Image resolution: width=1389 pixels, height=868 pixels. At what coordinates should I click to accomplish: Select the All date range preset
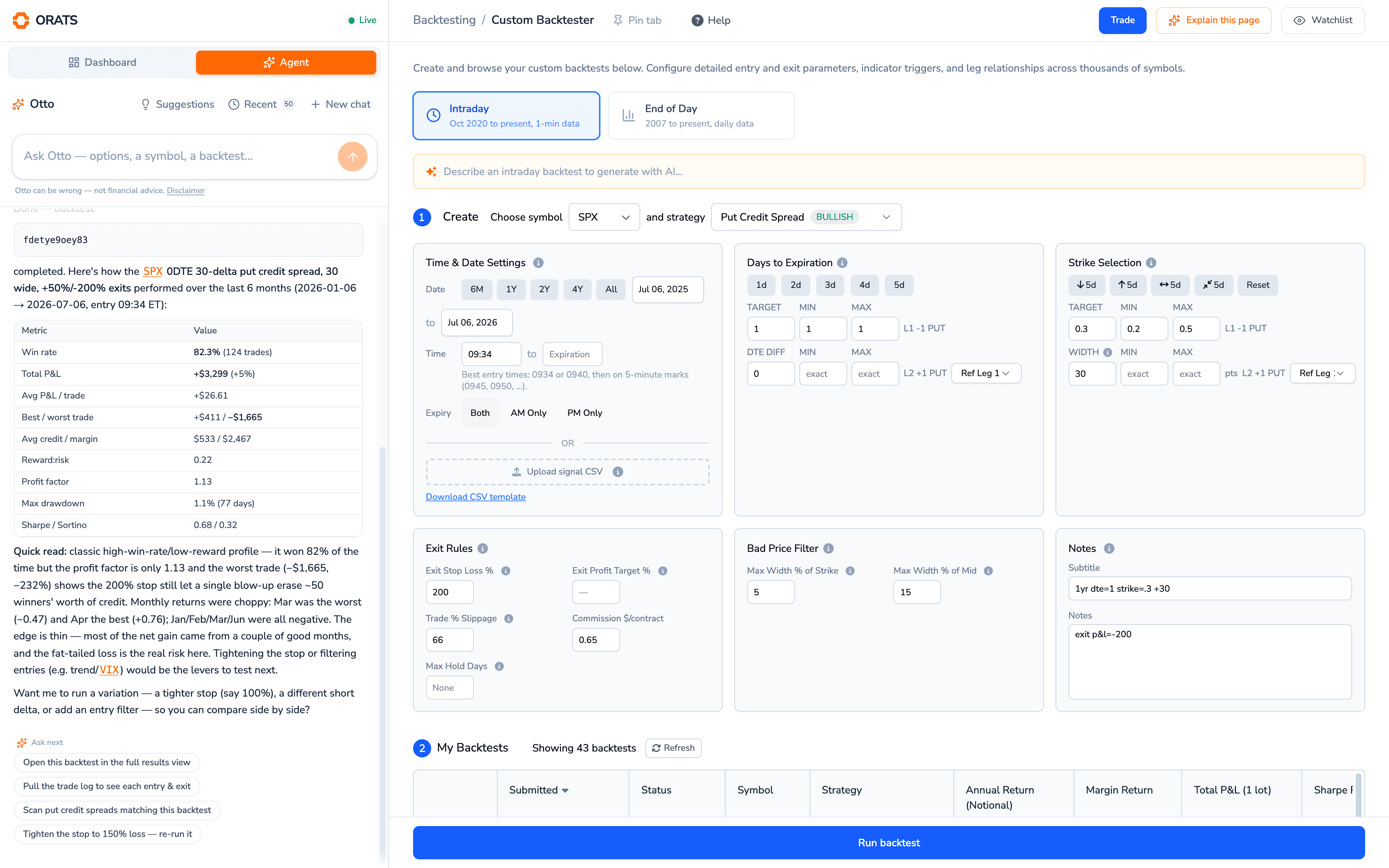(x=611, y=289)
